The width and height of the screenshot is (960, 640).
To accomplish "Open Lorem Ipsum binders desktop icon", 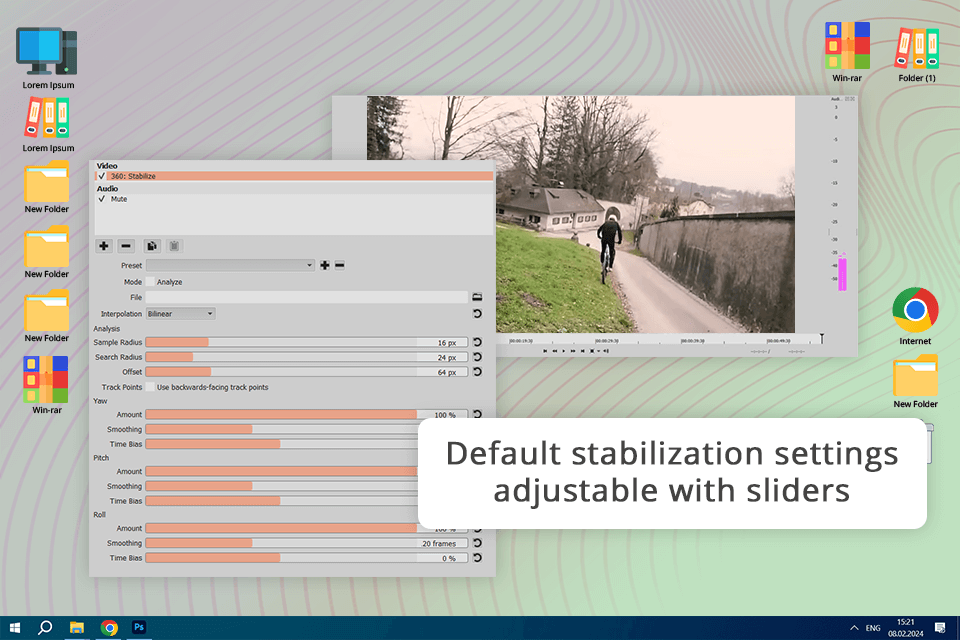I will (x=48, y=126).
